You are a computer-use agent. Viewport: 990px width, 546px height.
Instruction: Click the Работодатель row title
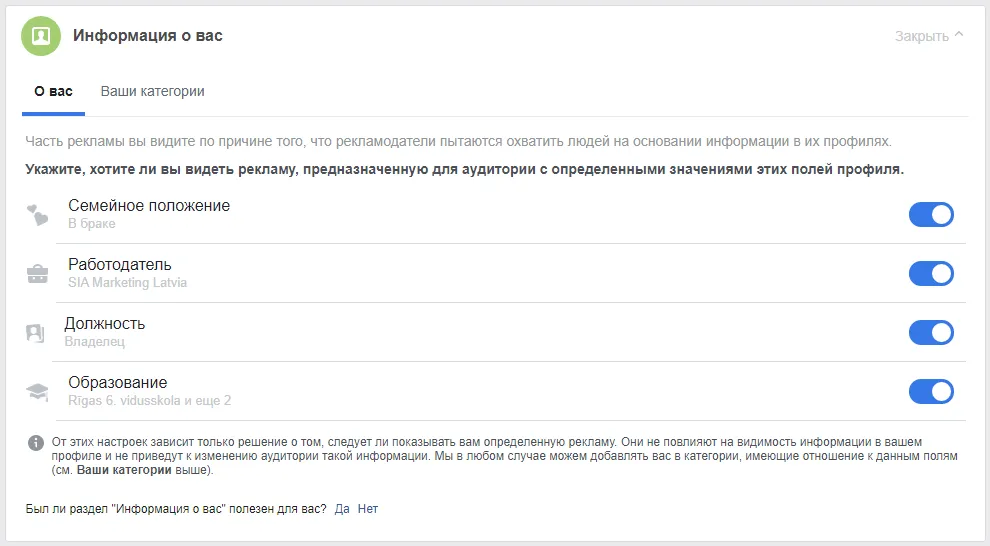[x=119, y=265]
